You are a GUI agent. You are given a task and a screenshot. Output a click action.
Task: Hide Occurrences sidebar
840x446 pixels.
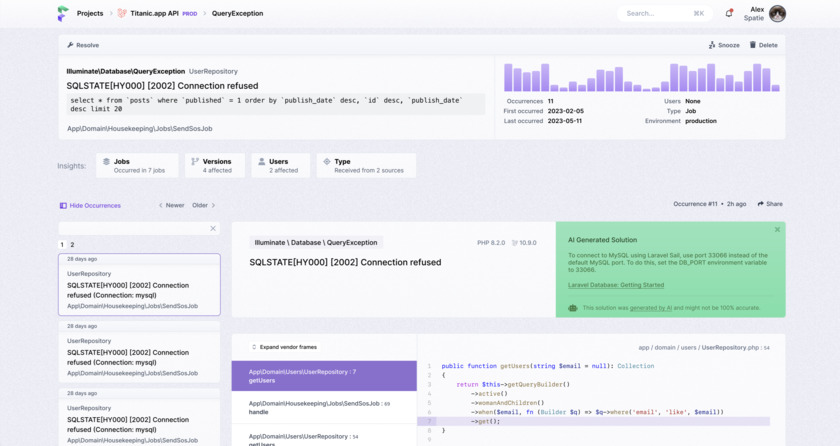coord(90,205)
